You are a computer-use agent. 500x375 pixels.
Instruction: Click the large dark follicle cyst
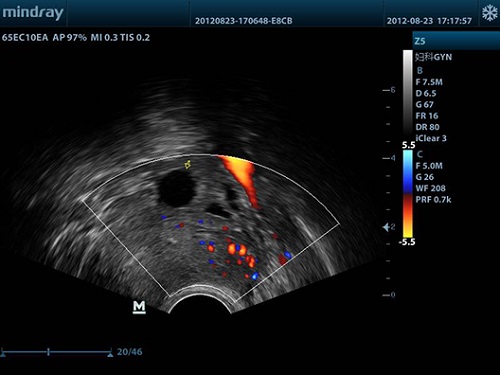(176, 188)
